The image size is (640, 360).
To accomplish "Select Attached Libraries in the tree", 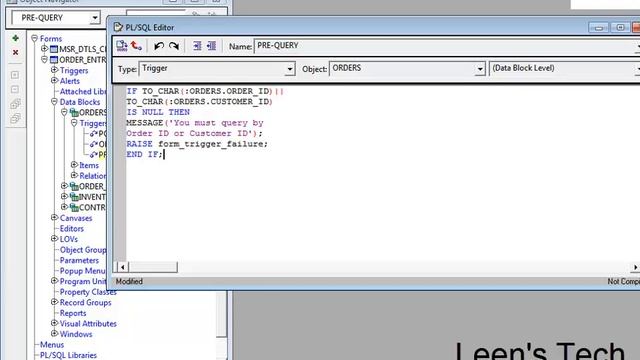I will click(83, 91).
